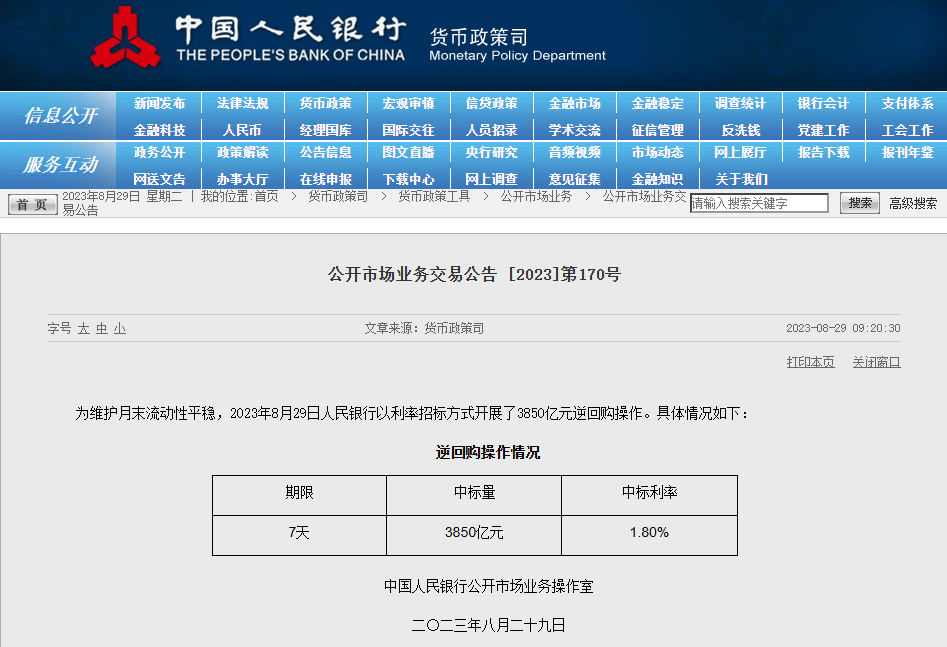Viewport: 947px width, 647px height.
Task: Open the 人民币 menu link
Action: 242,130
